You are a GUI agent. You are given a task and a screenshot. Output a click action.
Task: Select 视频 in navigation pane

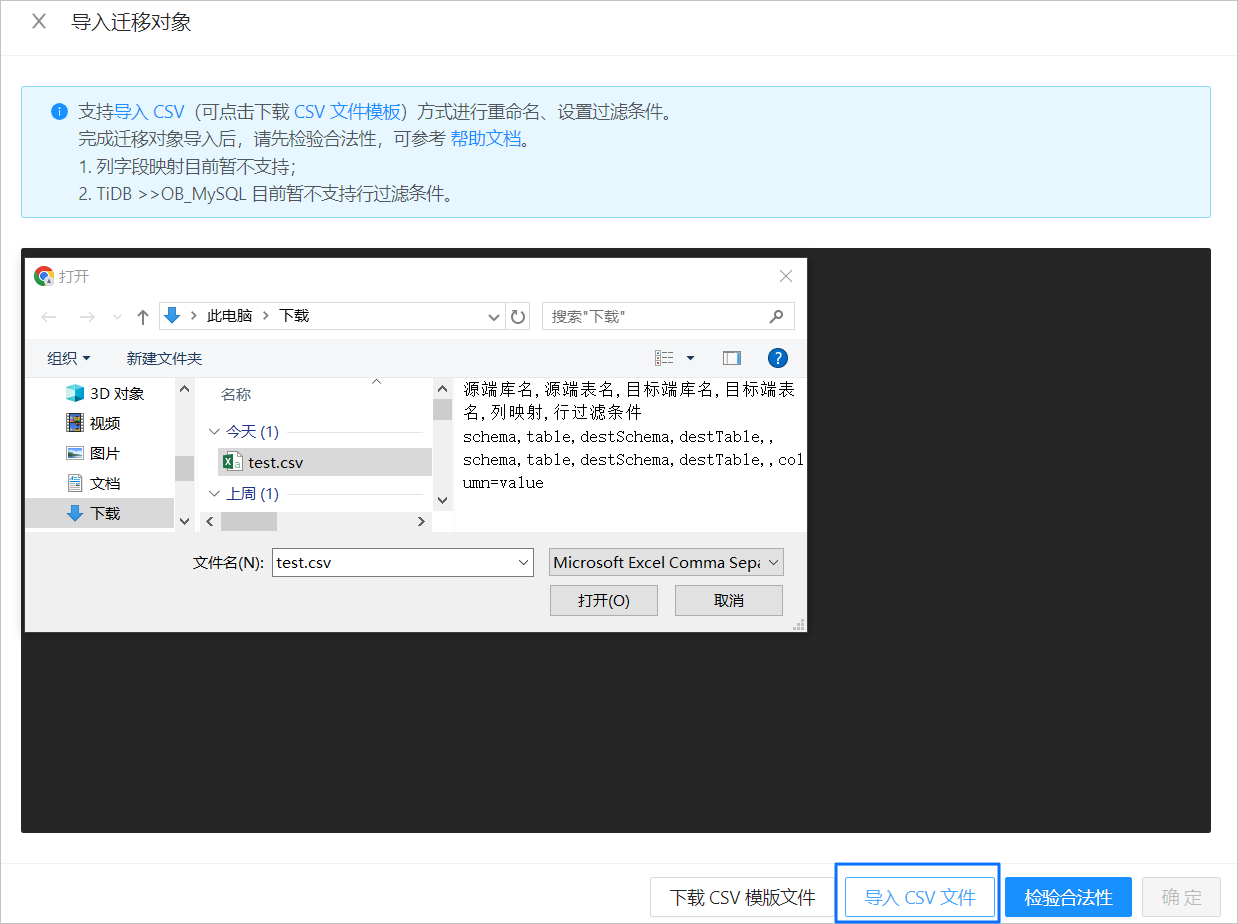pyautogui.click(x=105, y=423)
